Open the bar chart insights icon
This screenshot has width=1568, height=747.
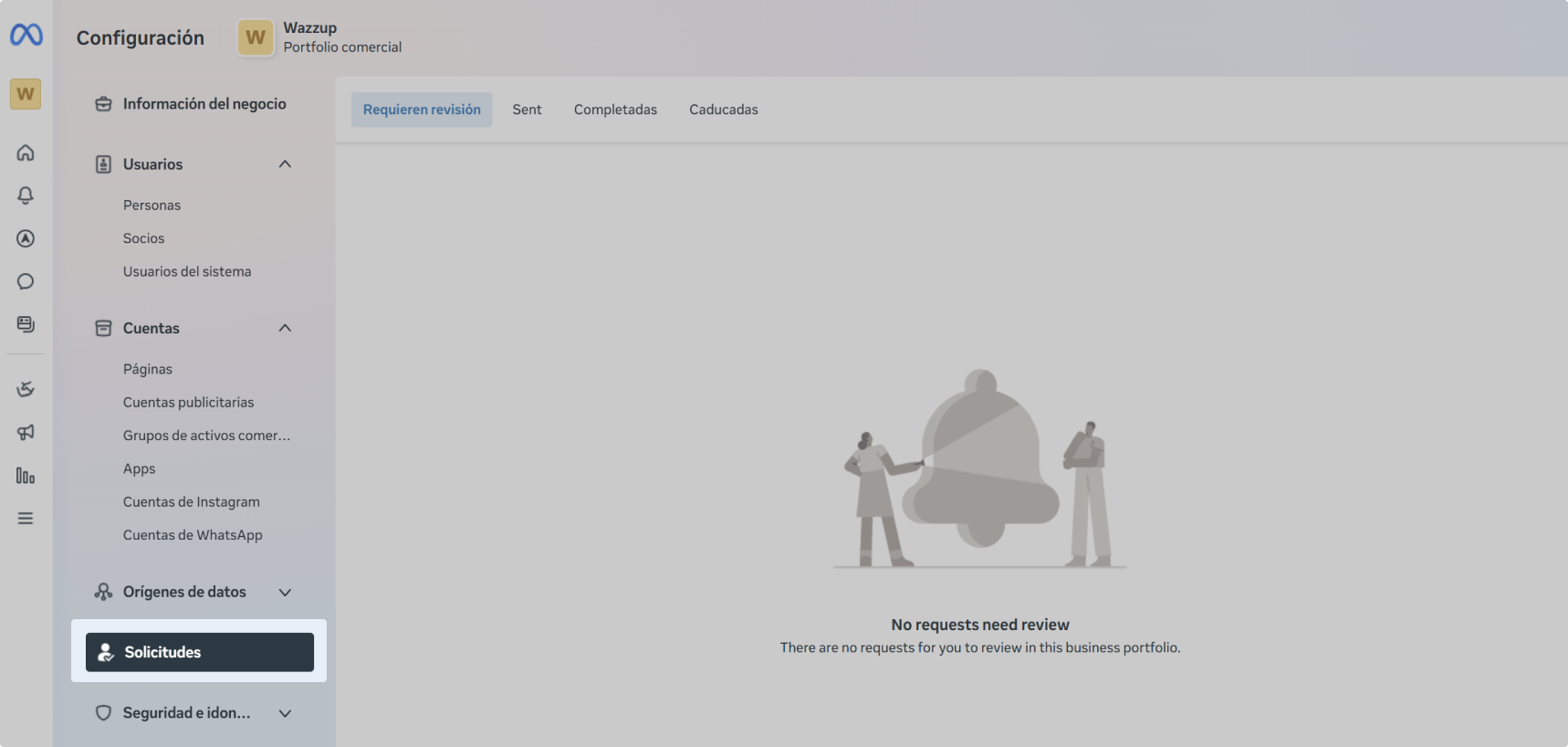click(26, 476)
